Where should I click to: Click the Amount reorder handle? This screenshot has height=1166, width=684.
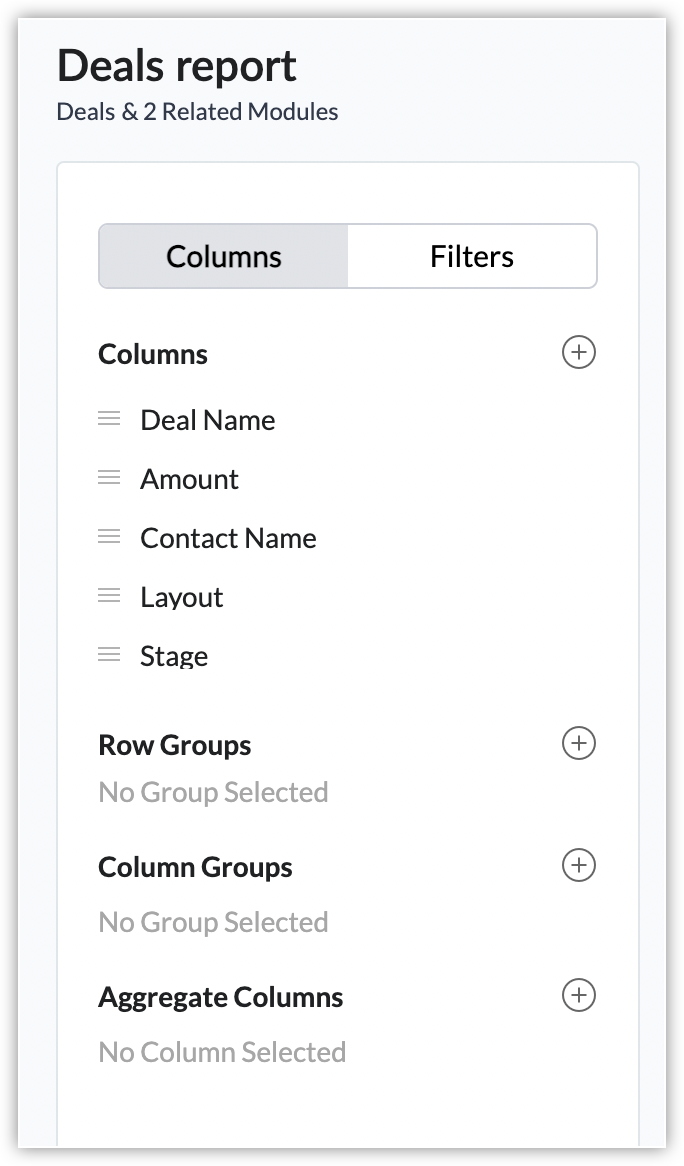[x=109, y=478]
